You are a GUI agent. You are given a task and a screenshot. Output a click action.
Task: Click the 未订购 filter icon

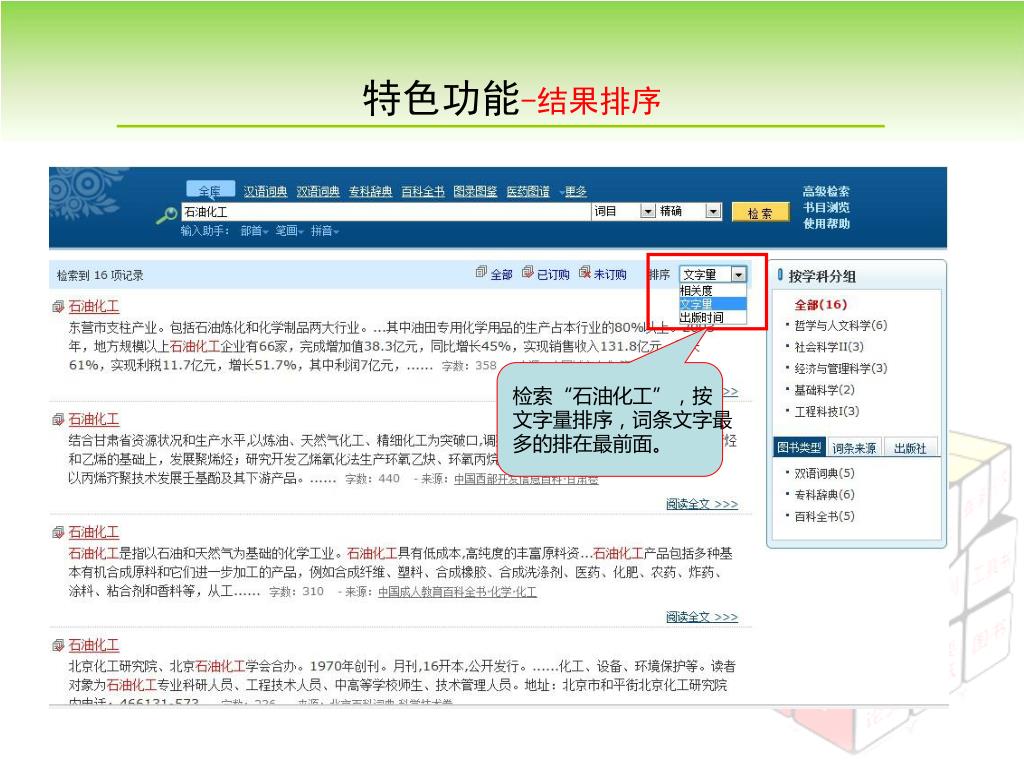[x=585, y=272]
